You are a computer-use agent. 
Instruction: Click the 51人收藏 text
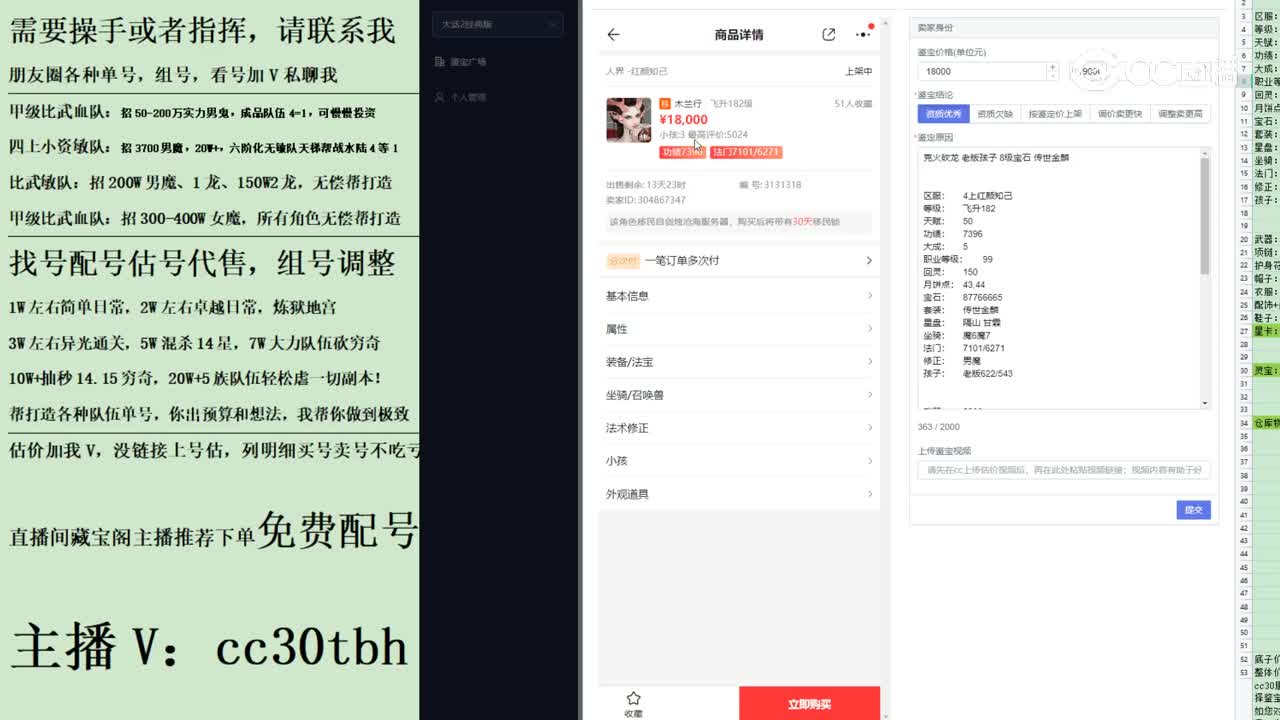pyautogui.click(x=853, y=103)
